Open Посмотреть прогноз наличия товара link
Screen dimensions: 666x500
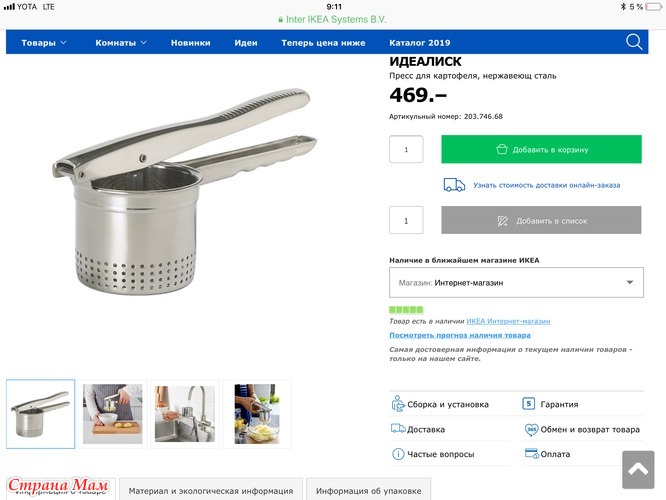[460, 335]
